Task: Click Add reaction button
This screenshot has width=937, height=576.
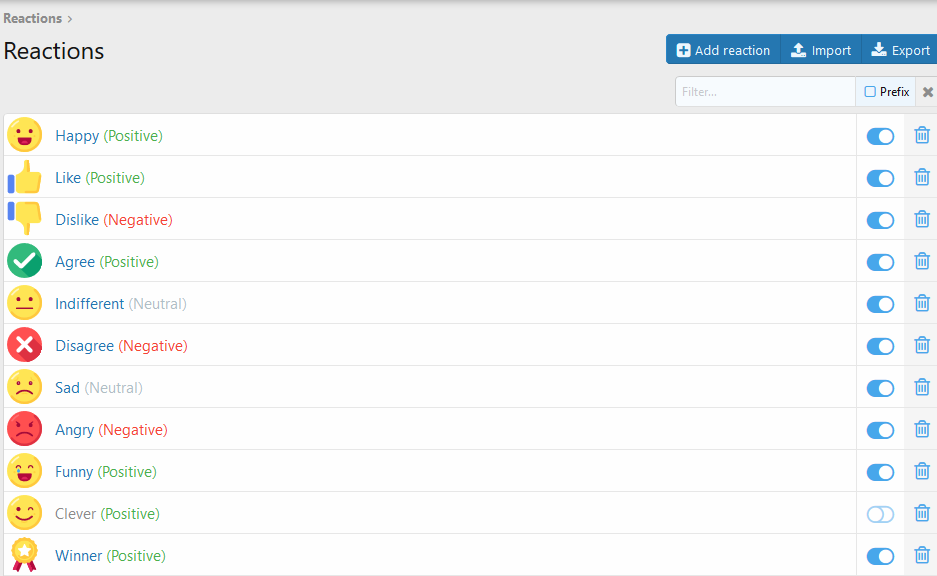Action: 723,50
